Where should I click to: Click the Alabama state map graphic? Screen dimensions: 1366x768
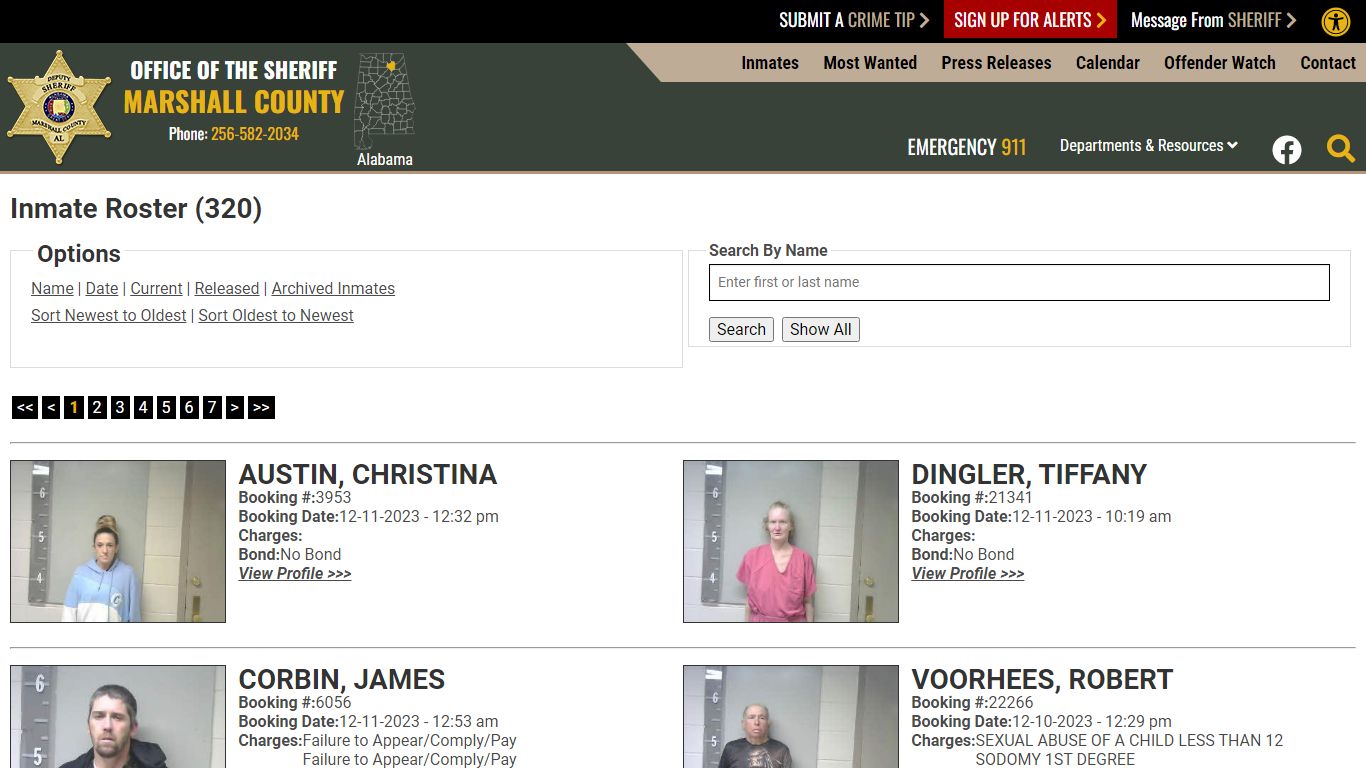click(385, 101)
